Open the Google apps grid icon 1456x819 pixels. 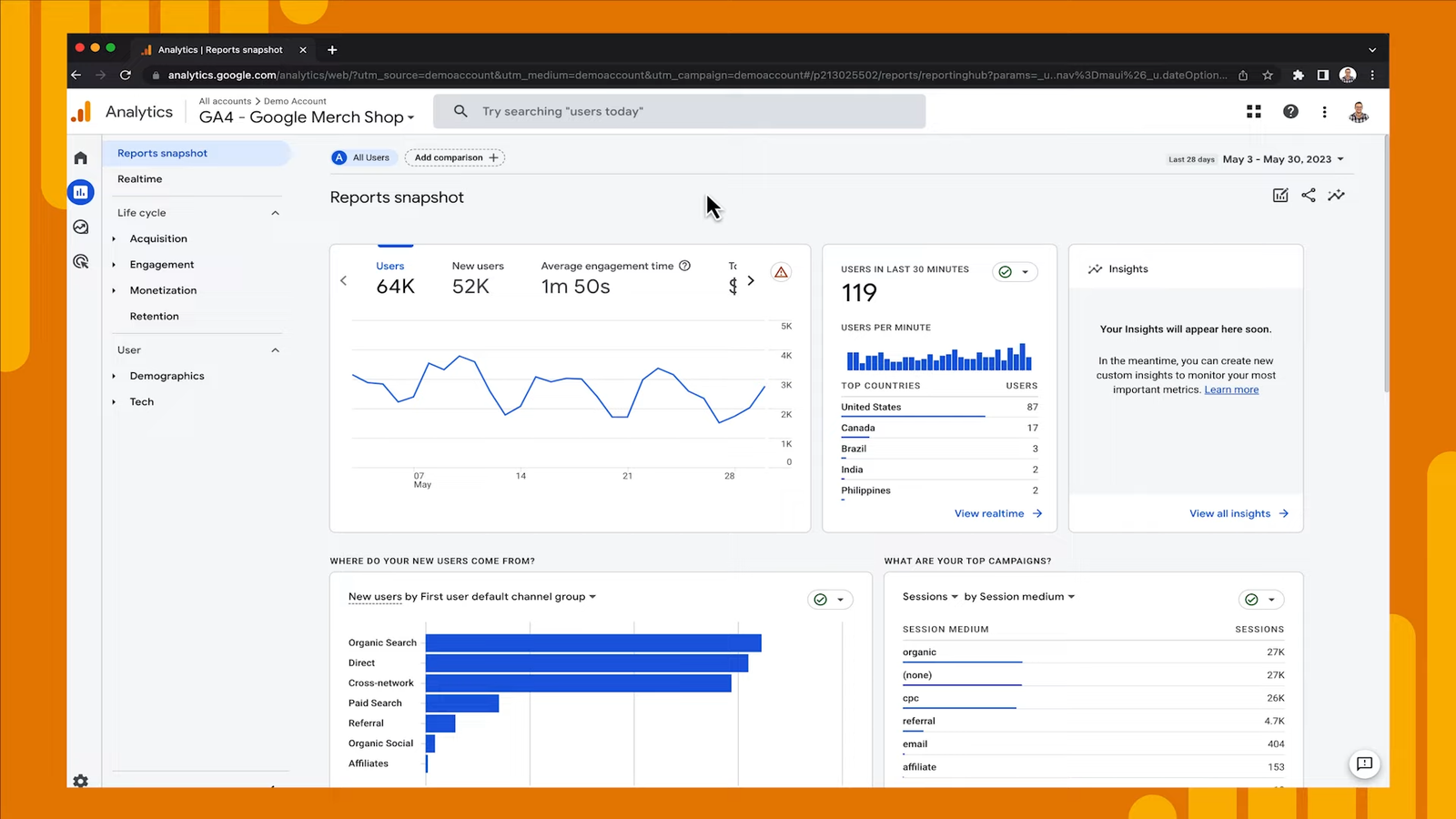tap(1253, 111)
